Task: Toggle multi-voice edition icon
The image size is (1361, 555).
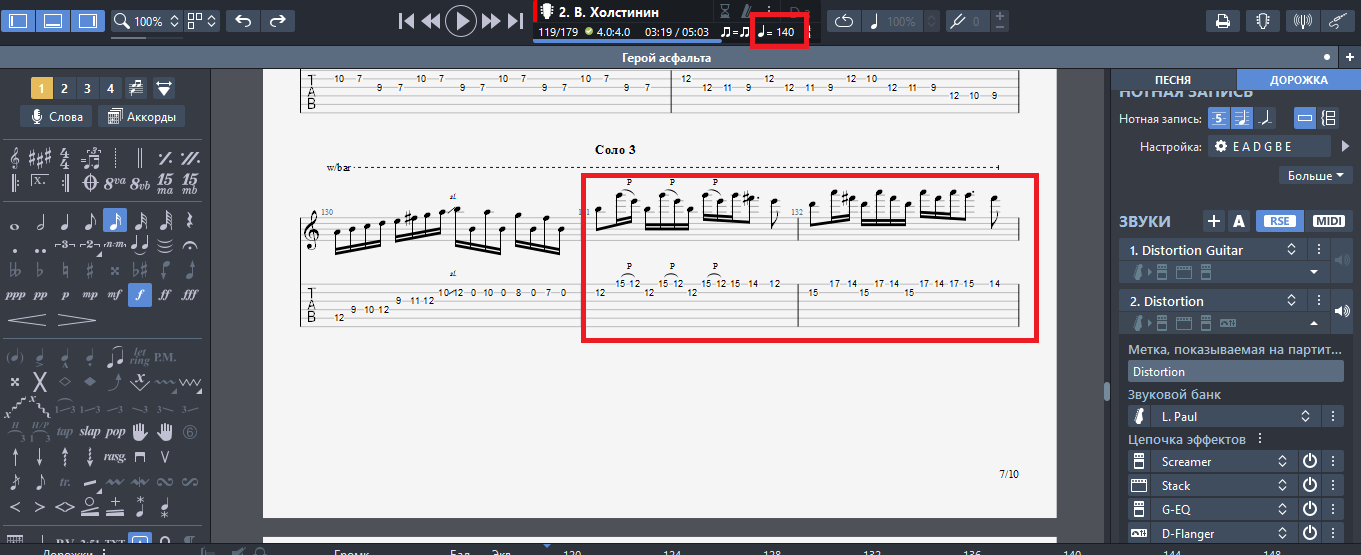Action: (135, 87)
